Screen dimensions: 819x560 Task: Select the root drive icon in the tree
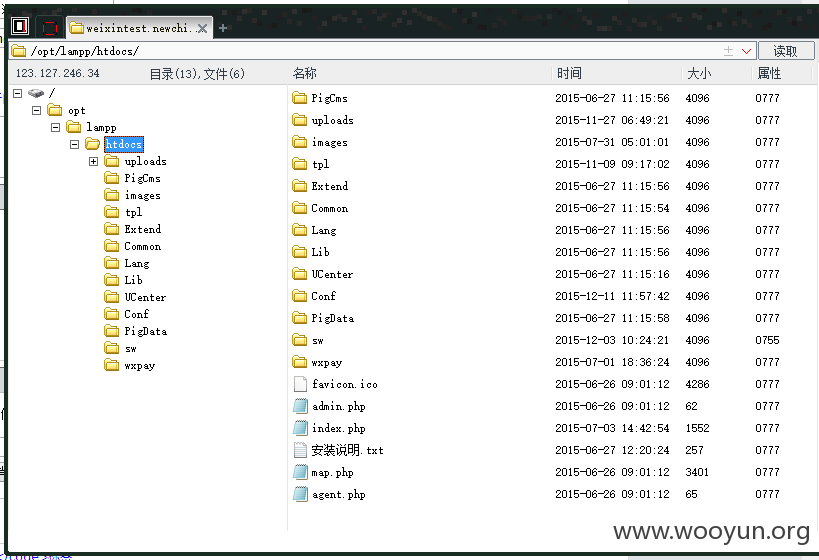pos(36,93)
